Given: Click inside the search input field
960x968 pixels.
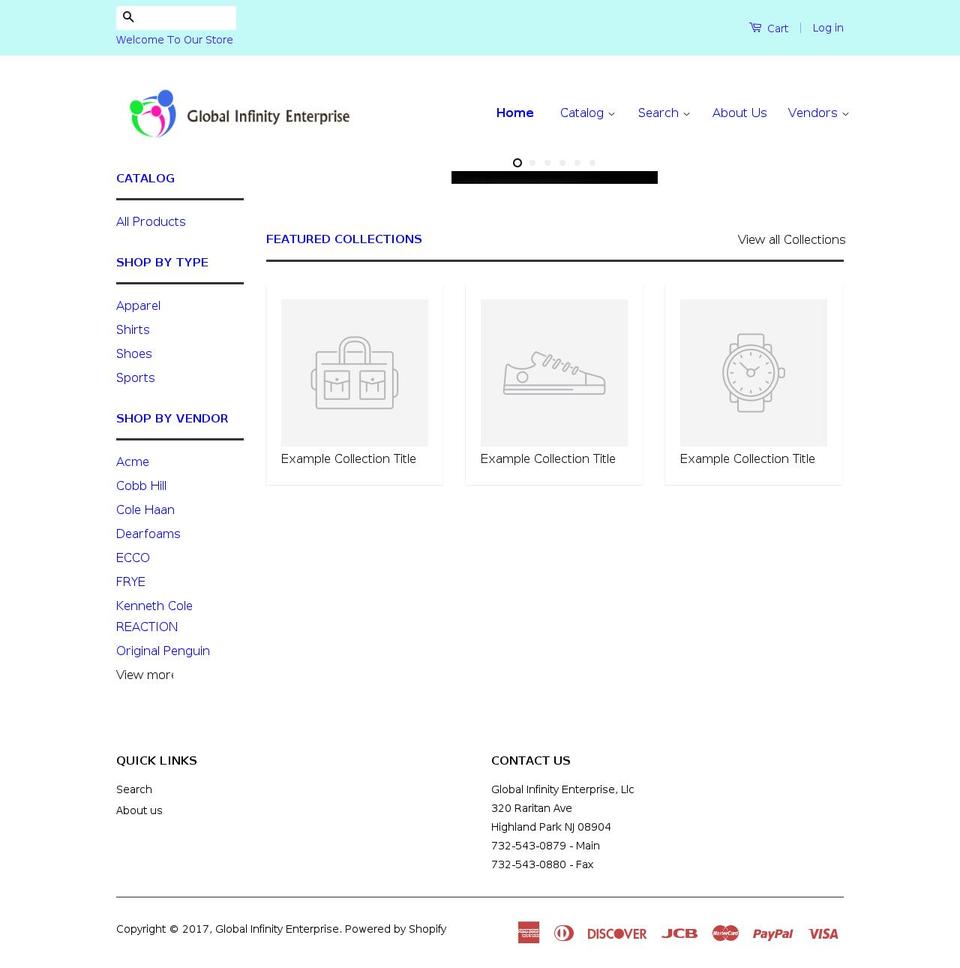Looking at the screenshot, I should tap(185, 17).
